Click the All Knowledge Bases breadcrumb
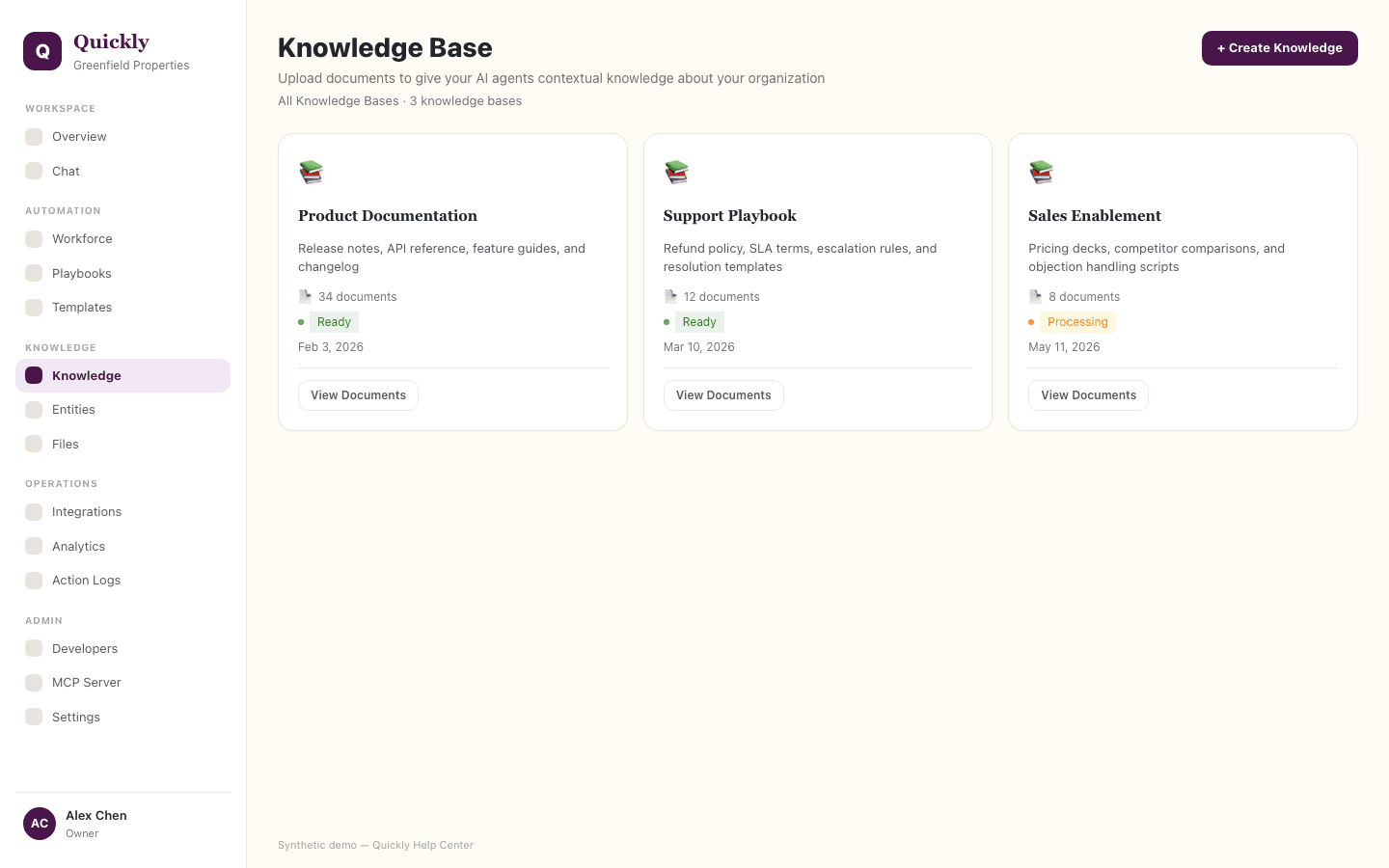The image size is (1389, 868). [x=339, y=101]
